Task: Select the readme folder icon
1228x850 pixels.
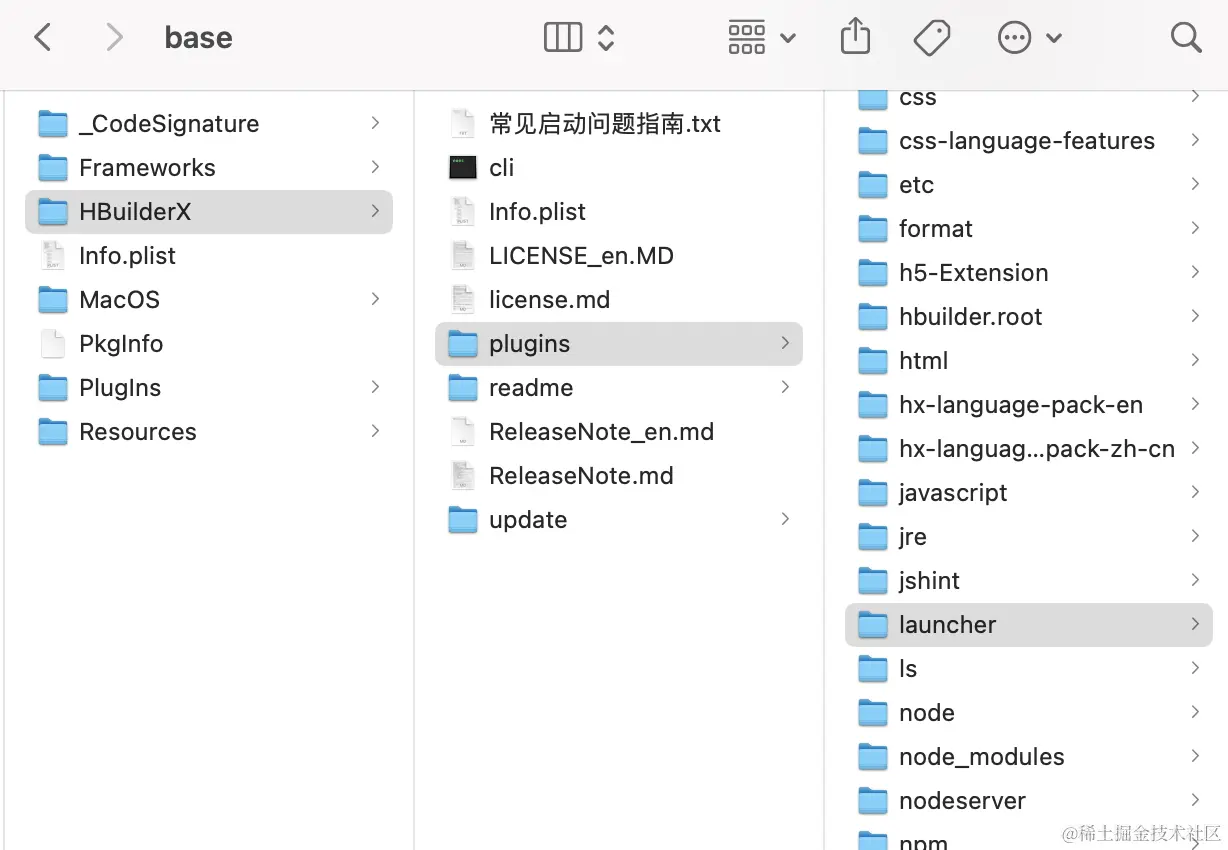Action: pos(463,388)
